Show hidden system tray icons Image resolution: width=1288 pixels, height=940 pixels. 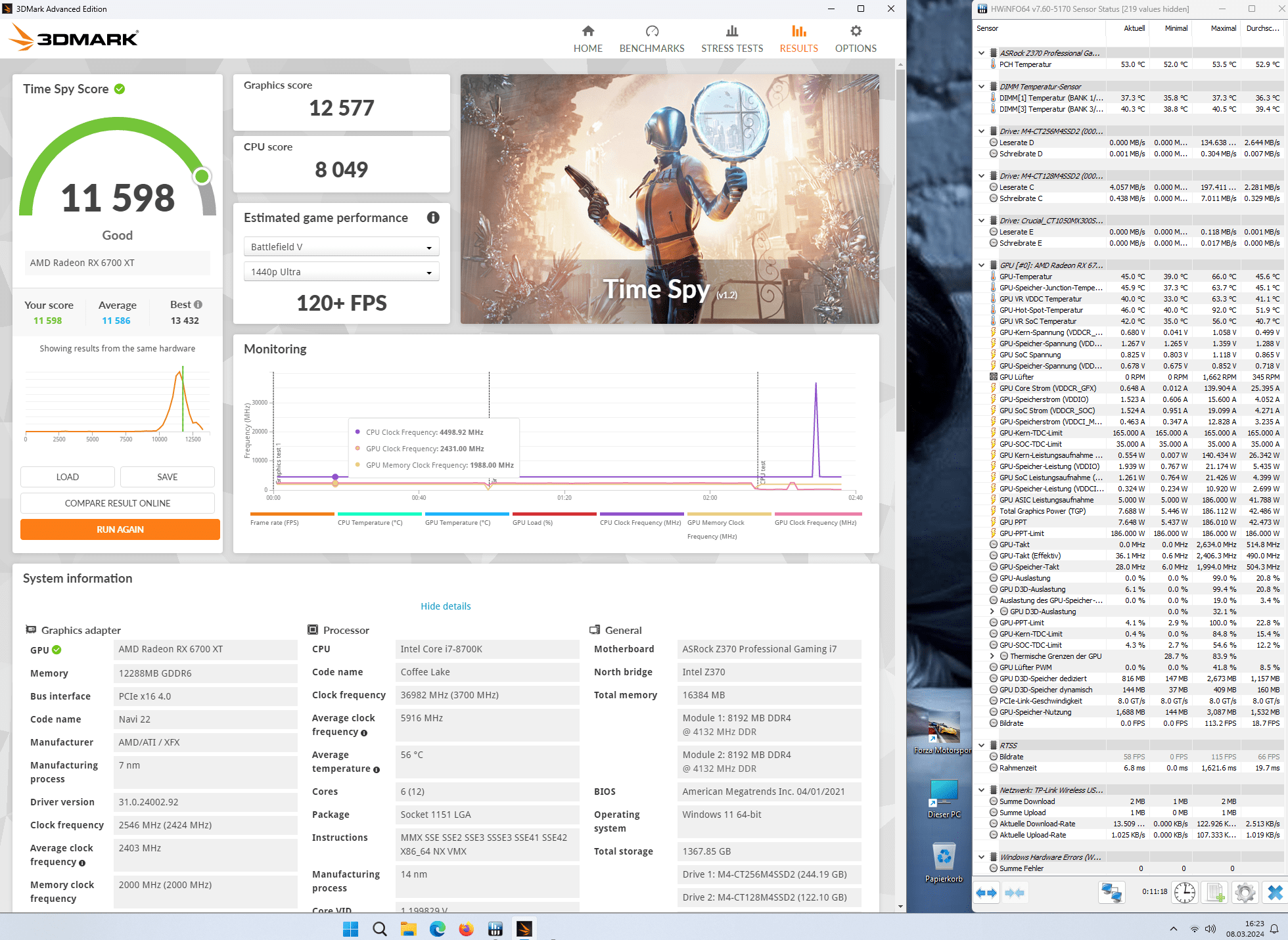click(x=1173, y=928)
